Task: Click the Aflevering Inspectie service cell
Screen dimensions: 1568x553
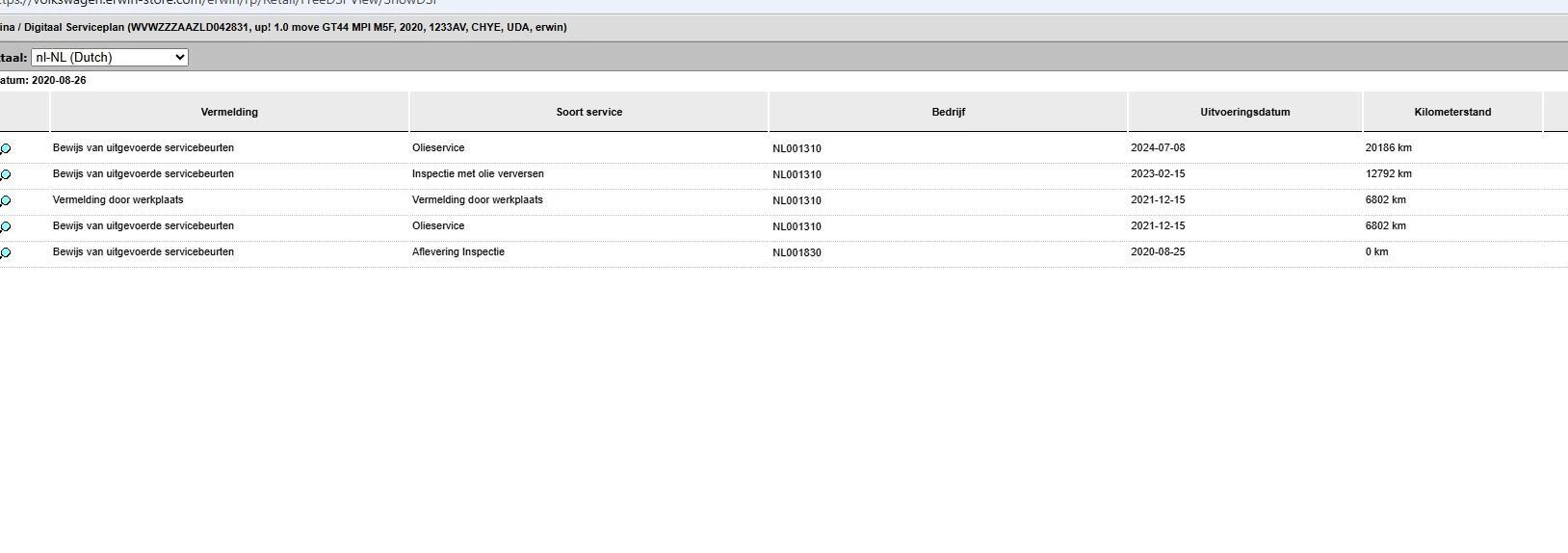Action: click(x=458, y=252)
